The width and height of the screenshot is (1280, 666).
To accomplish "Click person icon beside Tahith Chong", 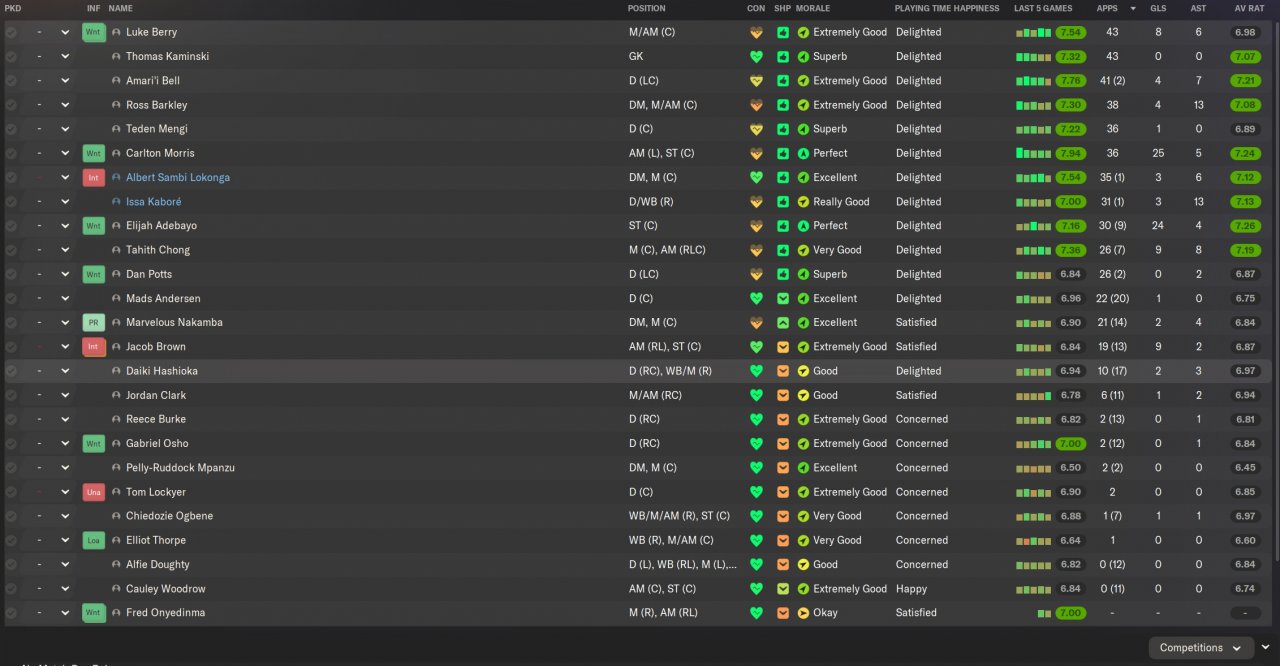I will coord(116,250).
